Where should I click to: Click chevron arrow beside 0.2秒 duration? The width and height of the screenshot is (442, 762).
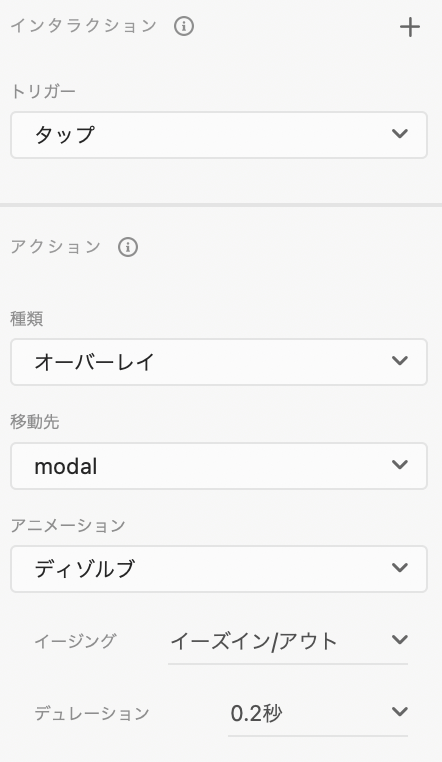(399, 712)
